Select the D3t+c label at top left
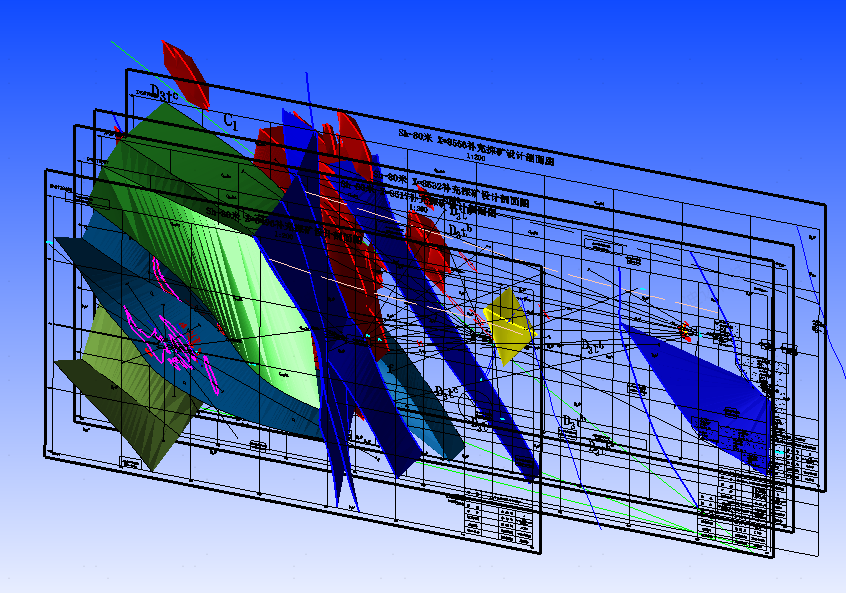846x593 pixels. click(x=165, y=94)
